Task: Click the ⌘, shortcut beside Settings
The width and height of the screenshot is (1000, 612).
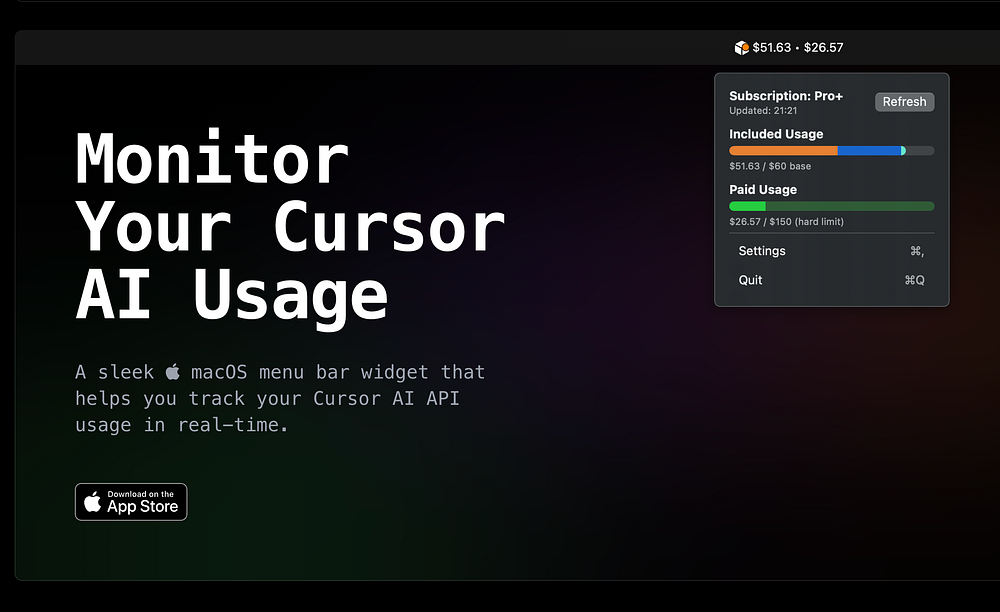Action: pos(917,251)
